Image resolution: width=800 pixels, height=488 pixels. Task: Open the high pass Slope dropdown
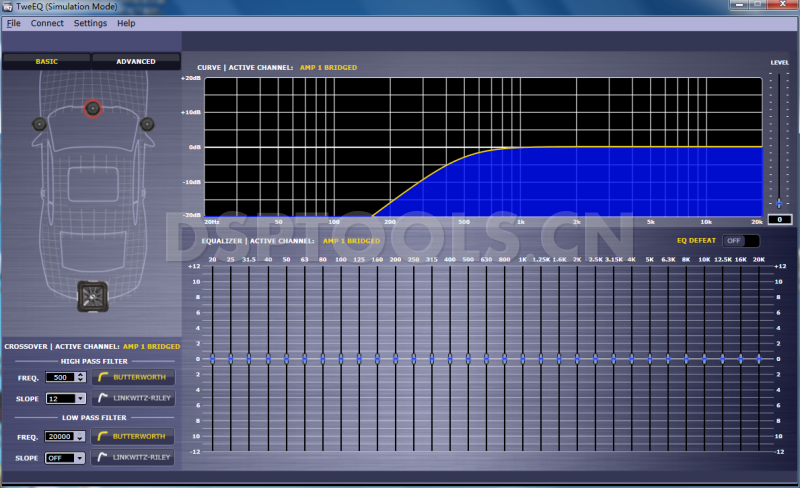[x=81, y=398]
